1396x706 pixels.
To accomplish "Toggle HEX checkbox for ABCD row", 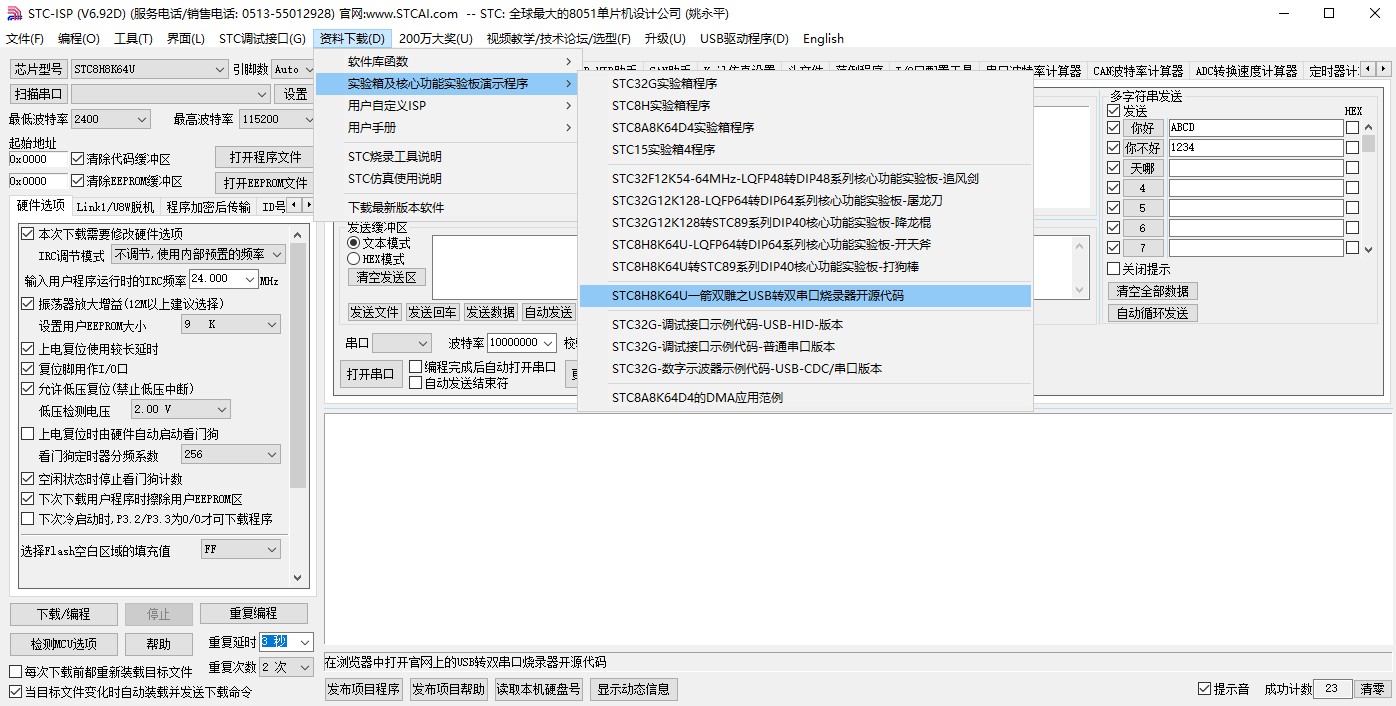I will coord(1352,128).
